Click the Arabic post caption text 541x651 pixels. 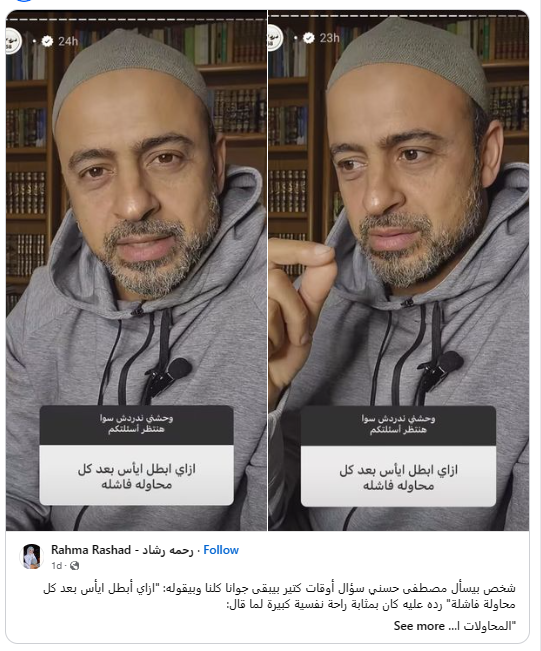tap(279, 596)
